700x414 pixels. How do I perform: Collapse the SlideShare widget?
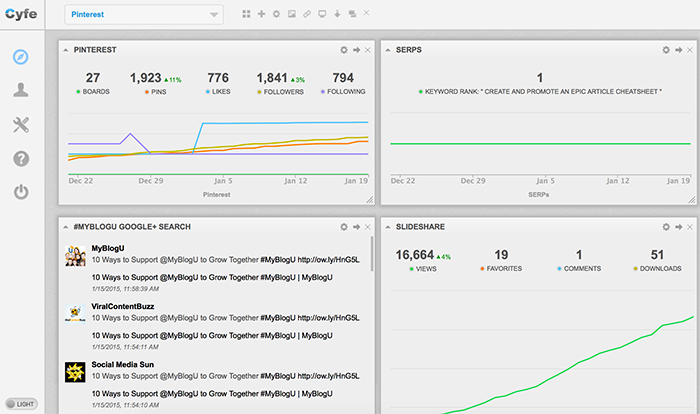(x=389, y=228)
